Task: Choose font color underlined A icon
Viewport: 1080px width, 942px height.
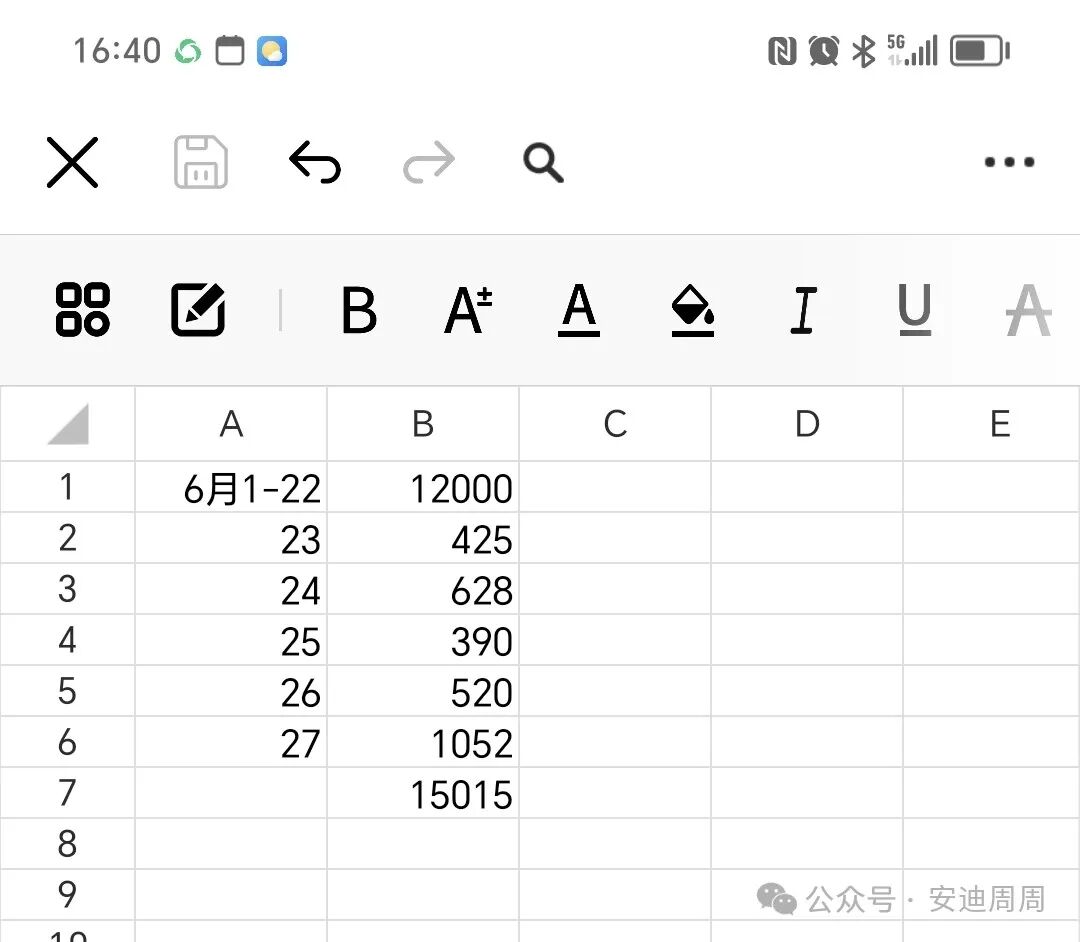Action: (x=579, y=310)
